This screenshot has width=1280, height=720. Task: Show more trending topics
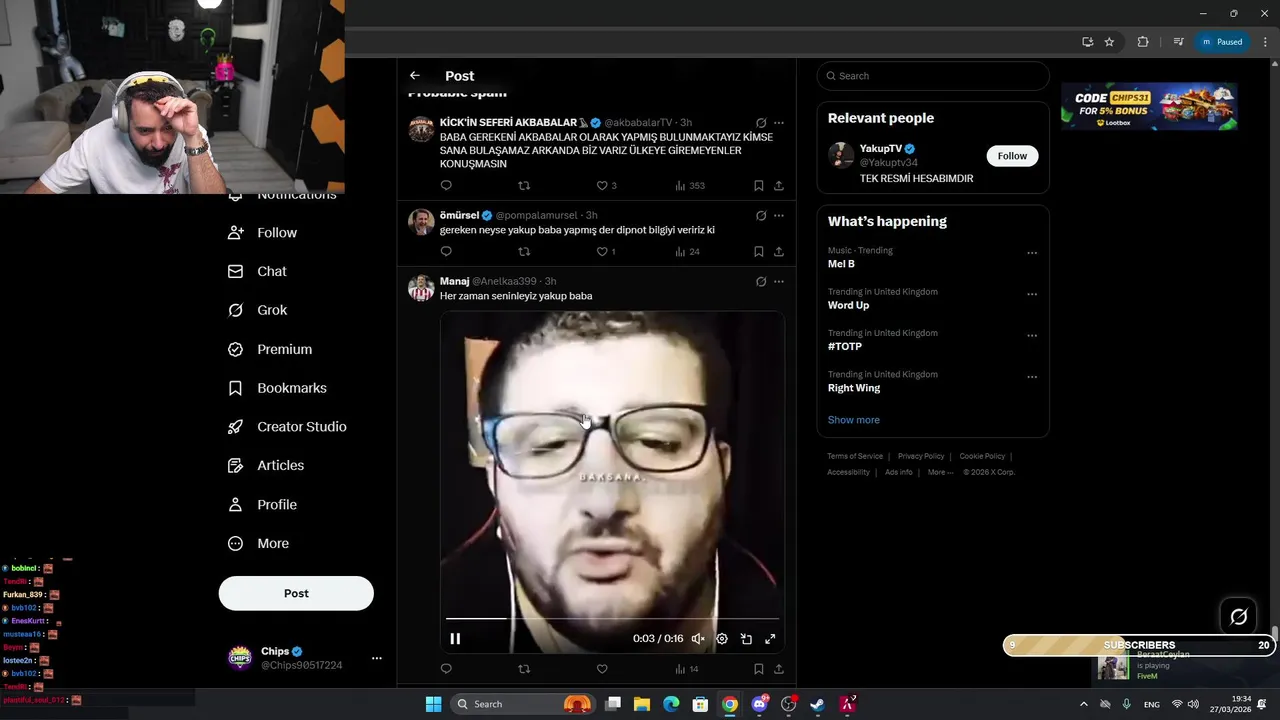click(854, 420)
